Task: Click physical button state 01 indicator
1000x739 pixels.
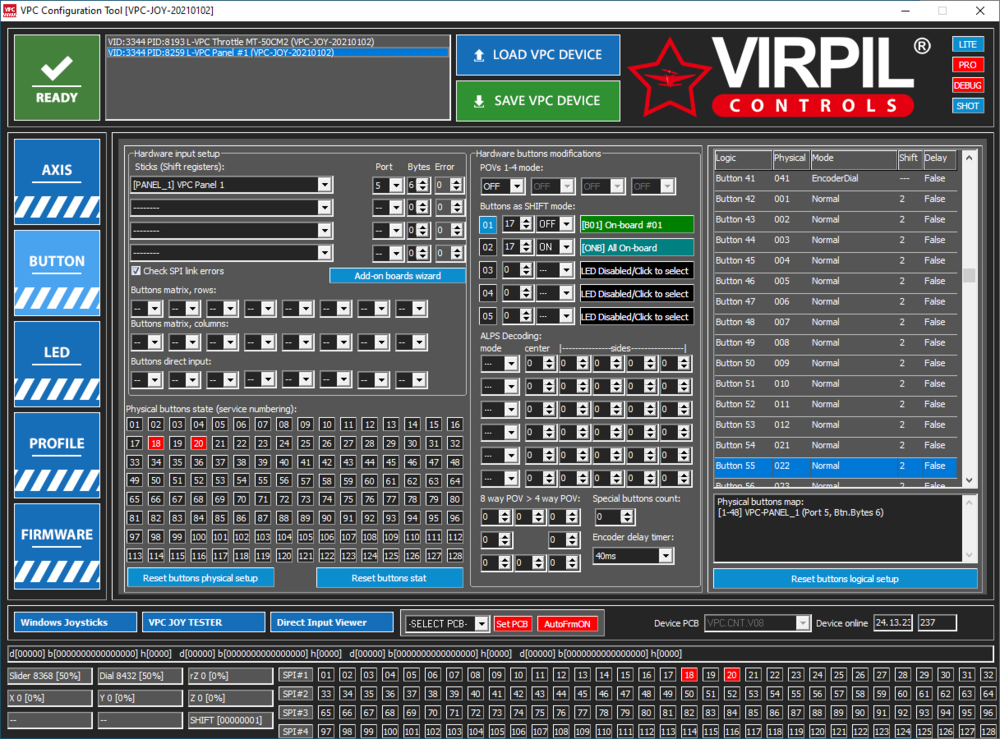Action: coord(134,425)
